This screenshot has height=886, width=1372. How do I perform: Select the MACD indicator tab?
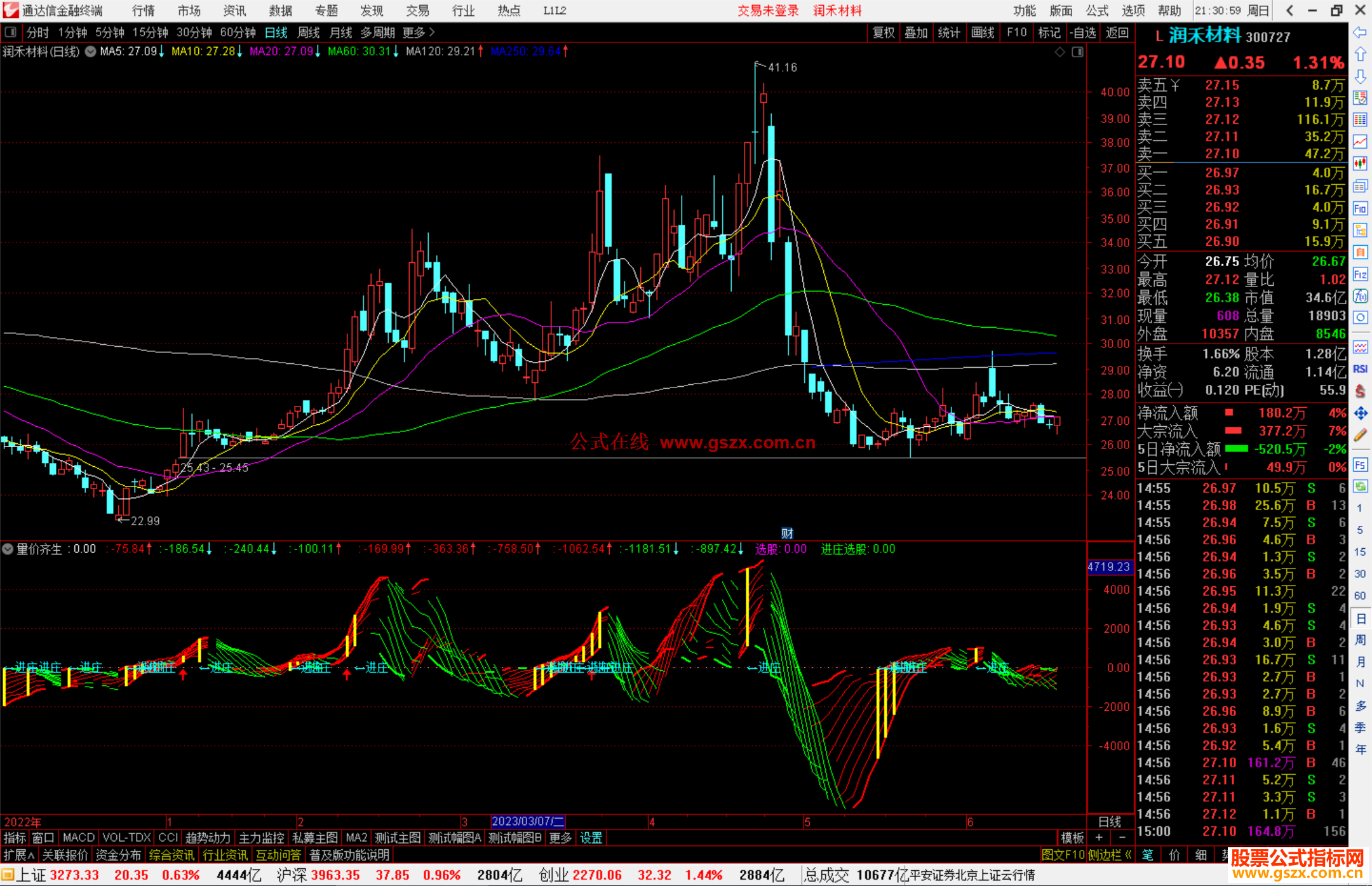(x=79, y=838)
